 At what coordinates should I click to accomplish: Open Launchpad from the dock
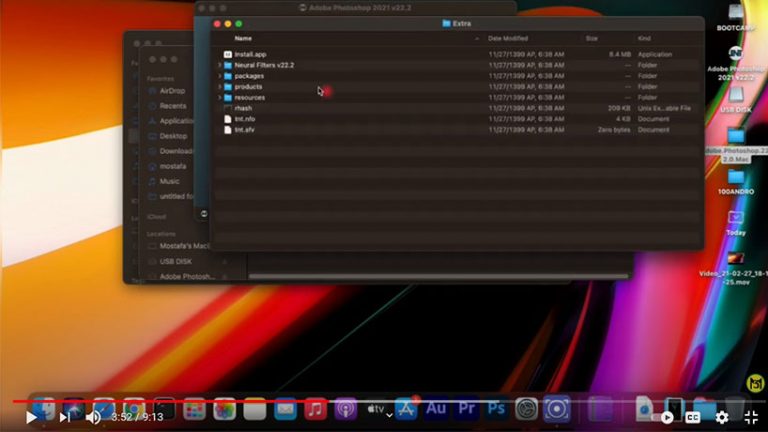coord(194,409)
